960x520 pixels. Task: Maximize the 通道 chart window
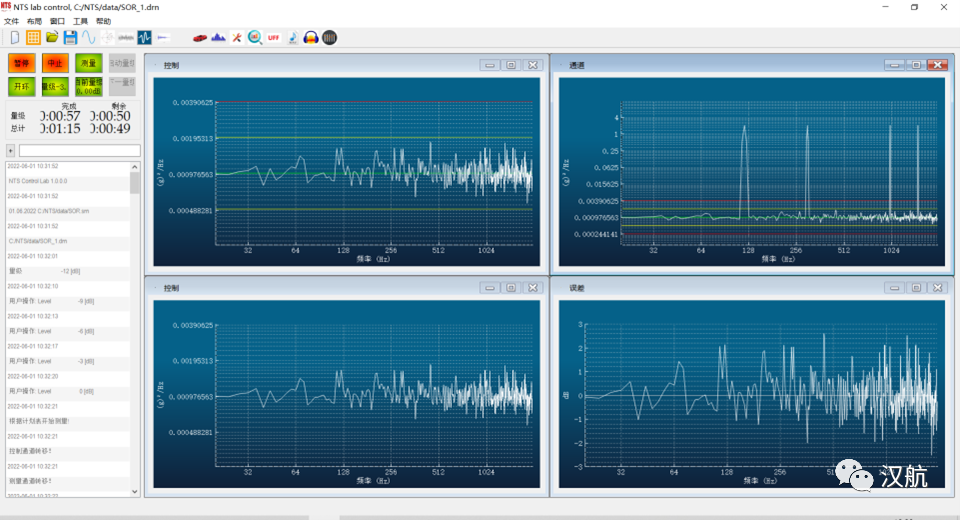point(916,65)
